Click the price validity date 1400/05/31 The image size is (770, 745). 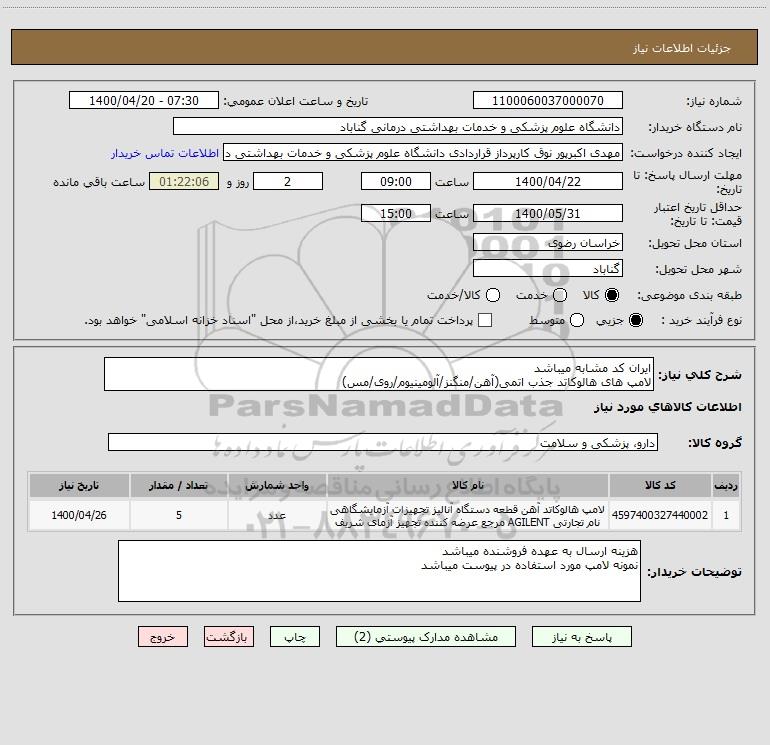(x=548, y=213)
